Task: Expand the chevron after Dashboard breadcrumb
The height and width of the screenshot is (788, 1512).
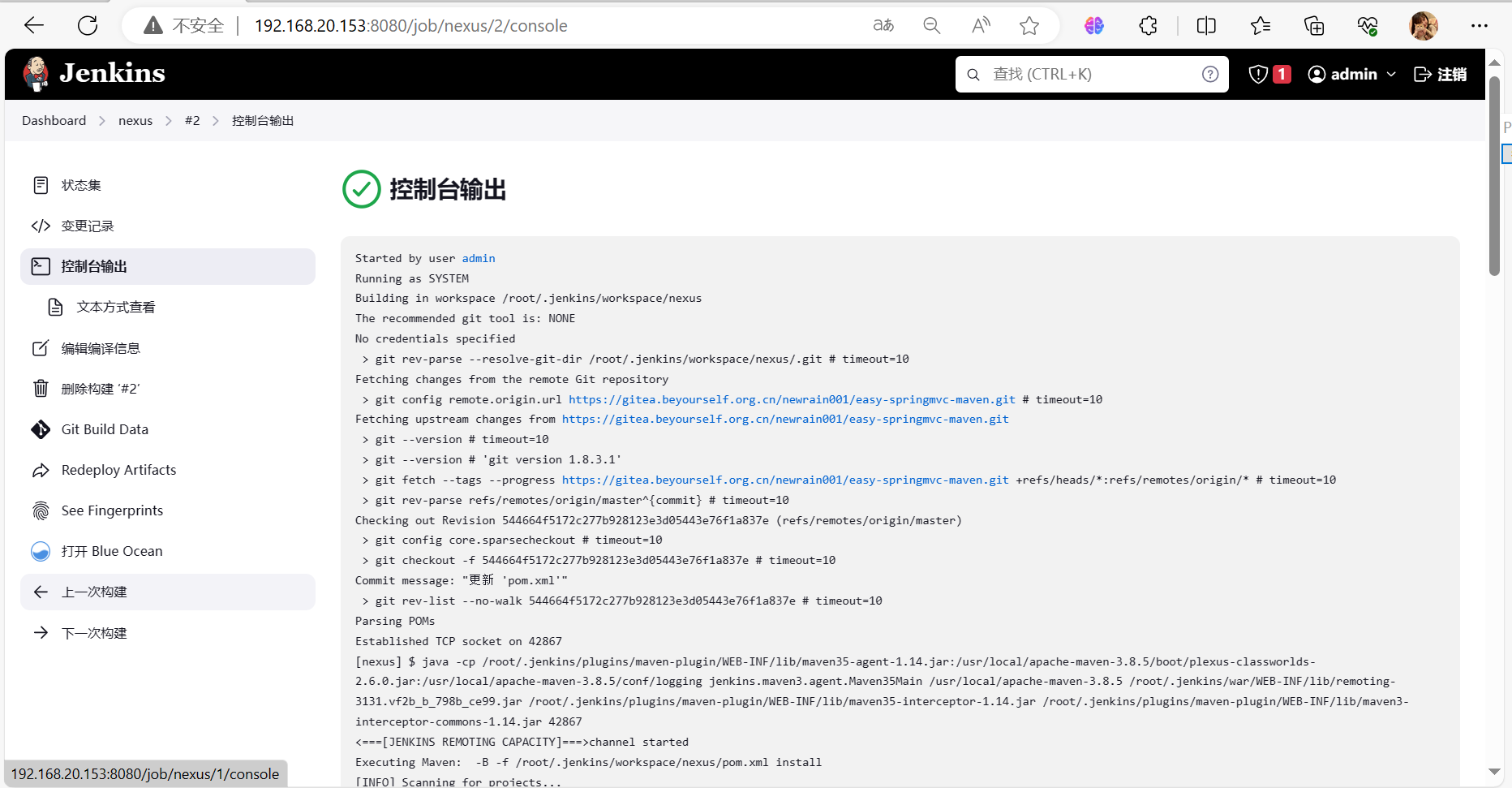Action: coord(102,120)
